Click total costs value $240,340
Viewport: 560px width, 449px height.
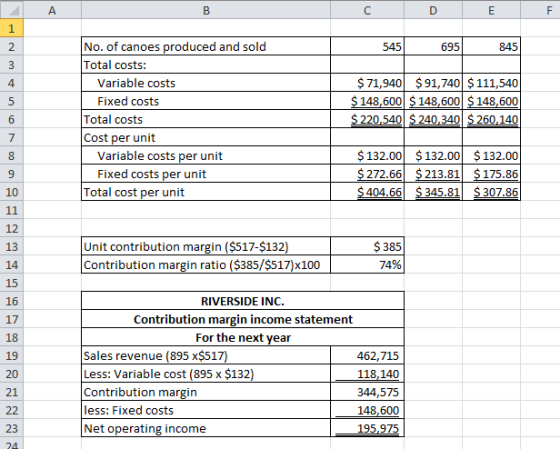(433, 119)
